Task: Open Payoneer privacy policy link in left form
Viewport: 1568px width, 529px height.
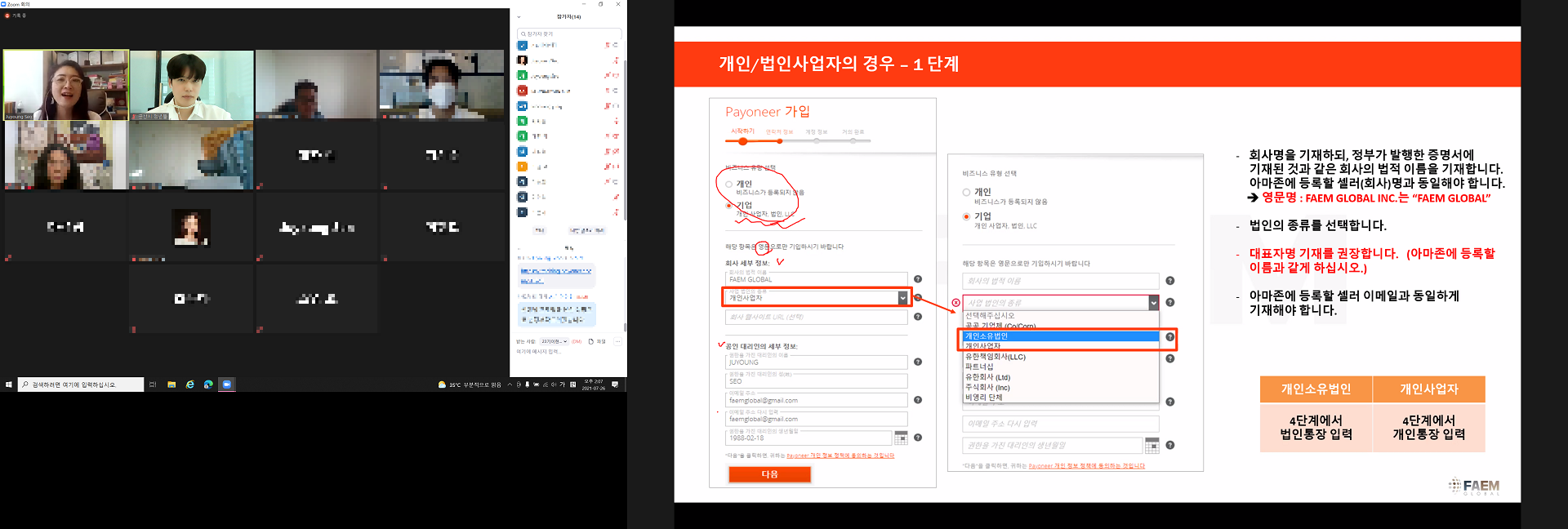Action: pyautogui.click(x=840, y=456)
